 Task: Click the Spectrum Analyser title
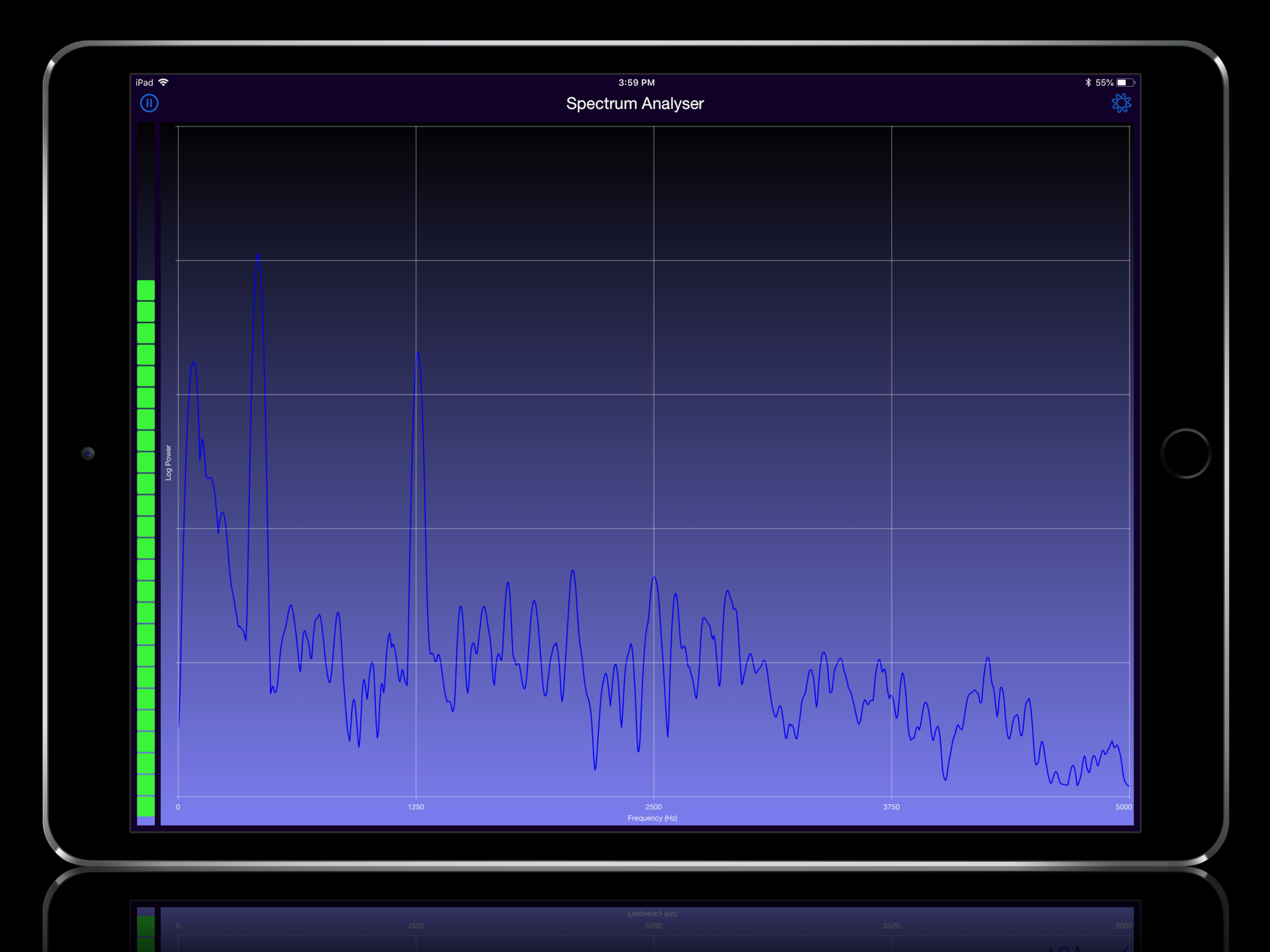point(635,103)
